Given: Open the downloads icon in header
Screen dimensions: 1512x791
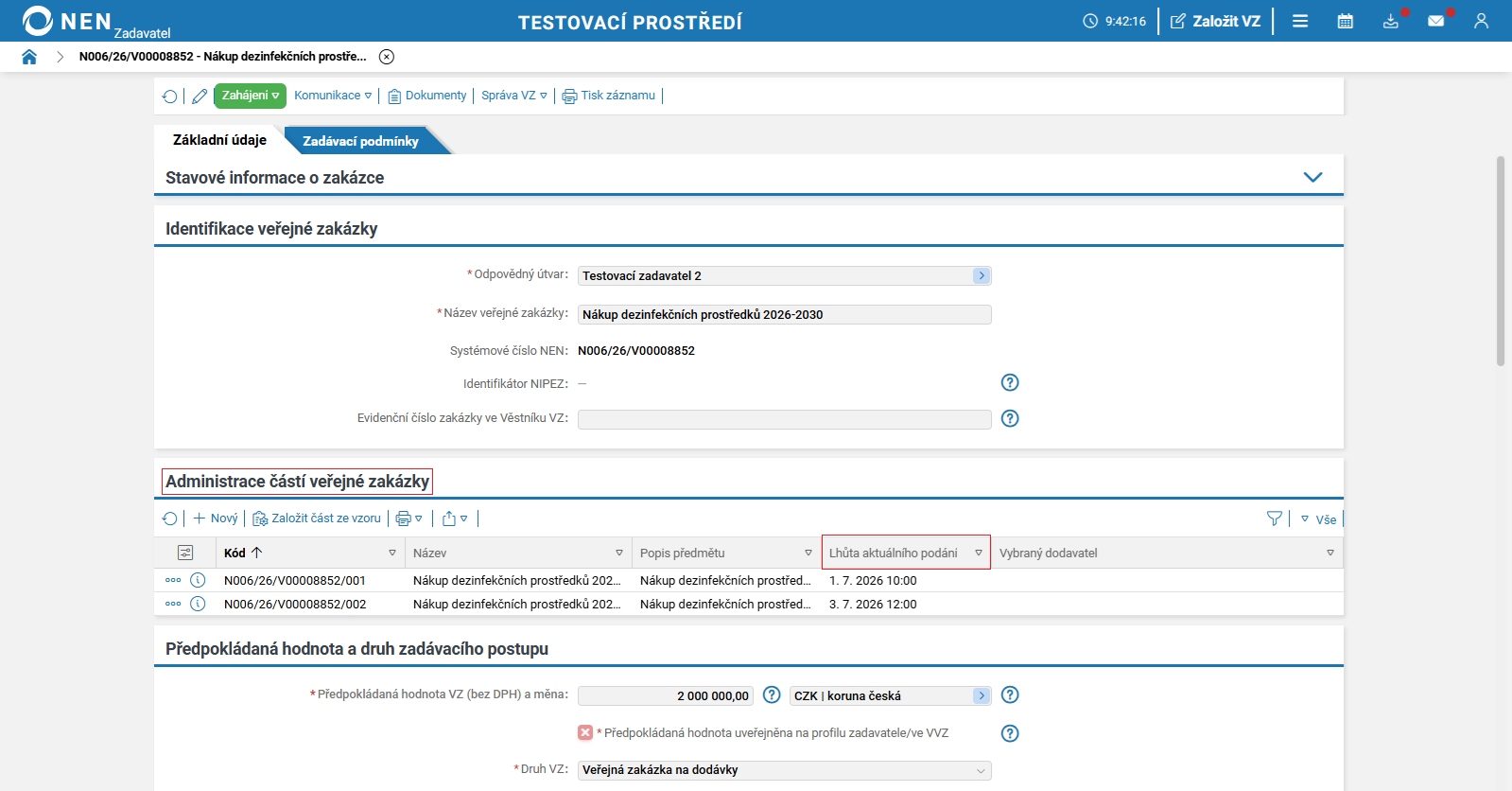Looking at the screenshot, I should tap(1390, 21).
